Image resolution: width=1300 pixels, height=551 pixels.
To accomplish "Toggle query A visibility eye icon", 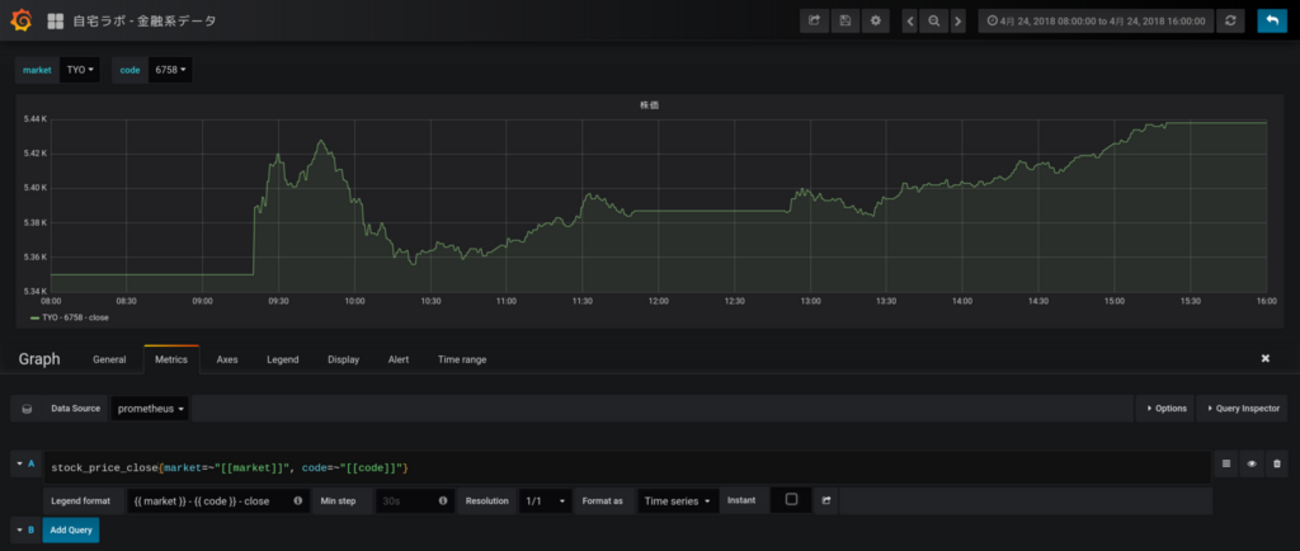I will click(x=1251, y=464).
